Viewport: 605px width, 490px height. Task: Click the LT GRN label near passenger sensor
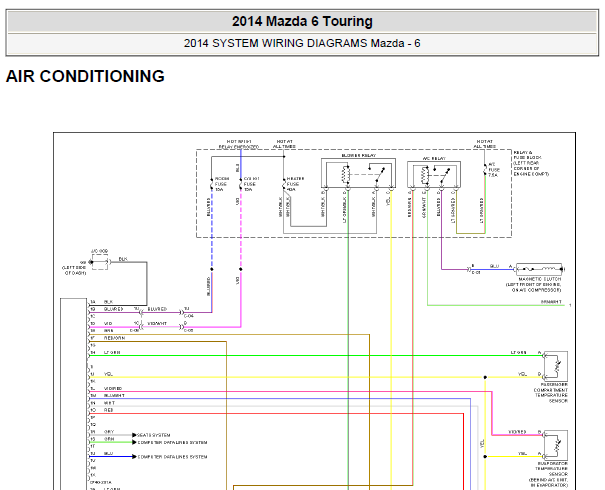click(519, 353)
